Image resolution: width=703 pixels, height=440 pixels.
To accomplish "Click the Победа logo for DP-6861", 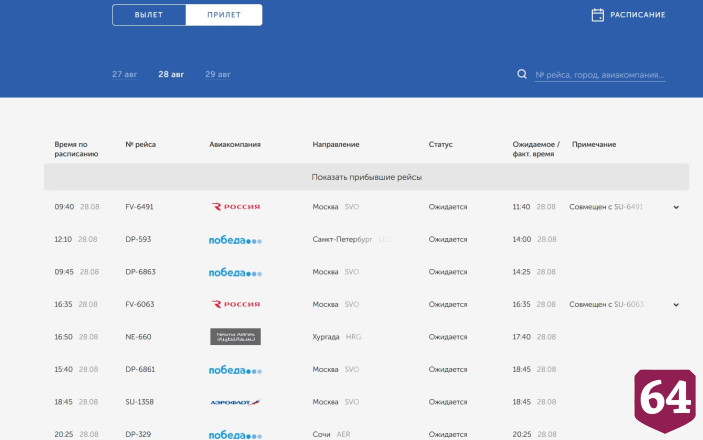I will (x=235, y=370).
